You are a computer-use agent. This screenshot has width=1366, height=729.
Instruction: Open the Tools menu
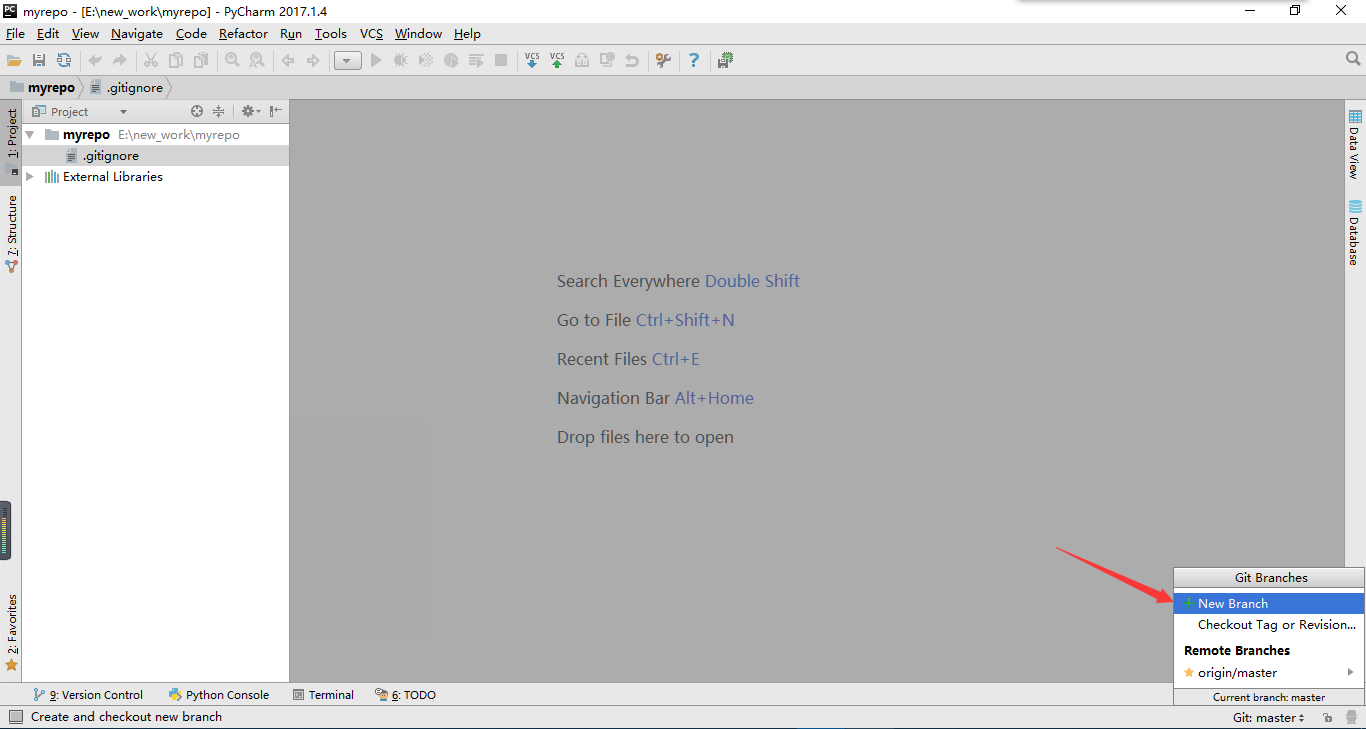tap(330, 34)
